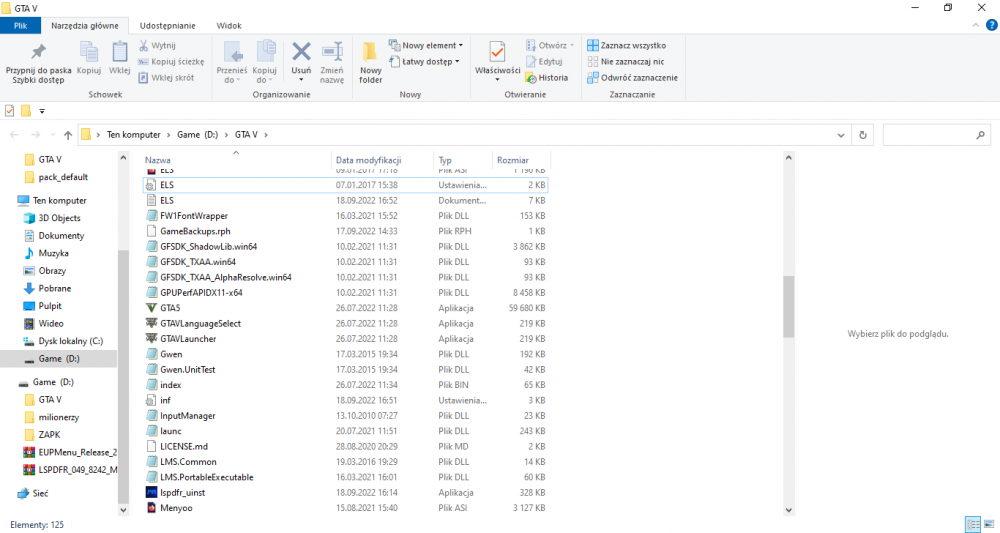This screenshot has height=533, width=1000.
Task: Click the file list scroll-down arrow
Action: tap(788, 509)
